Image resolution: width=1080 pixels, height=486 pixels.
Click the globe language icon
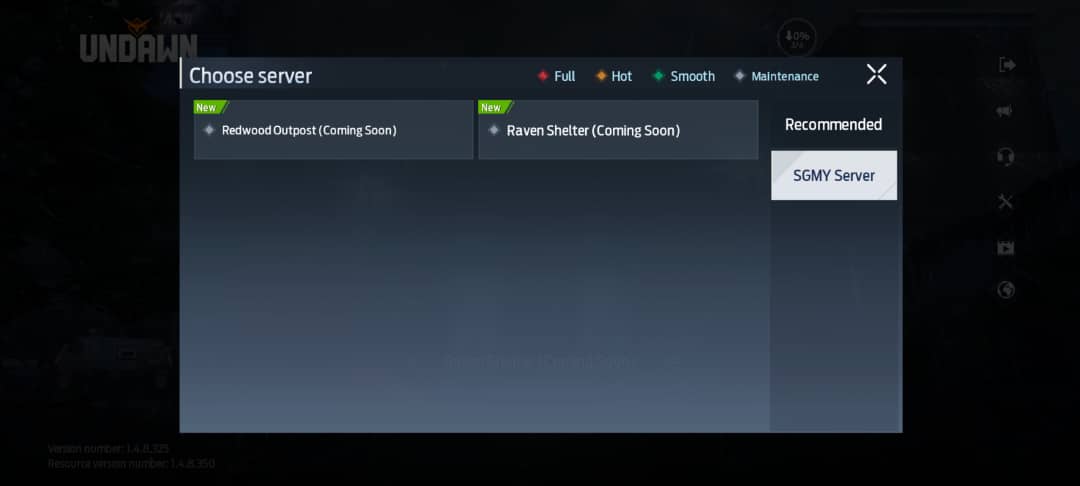pos(1006,290)
